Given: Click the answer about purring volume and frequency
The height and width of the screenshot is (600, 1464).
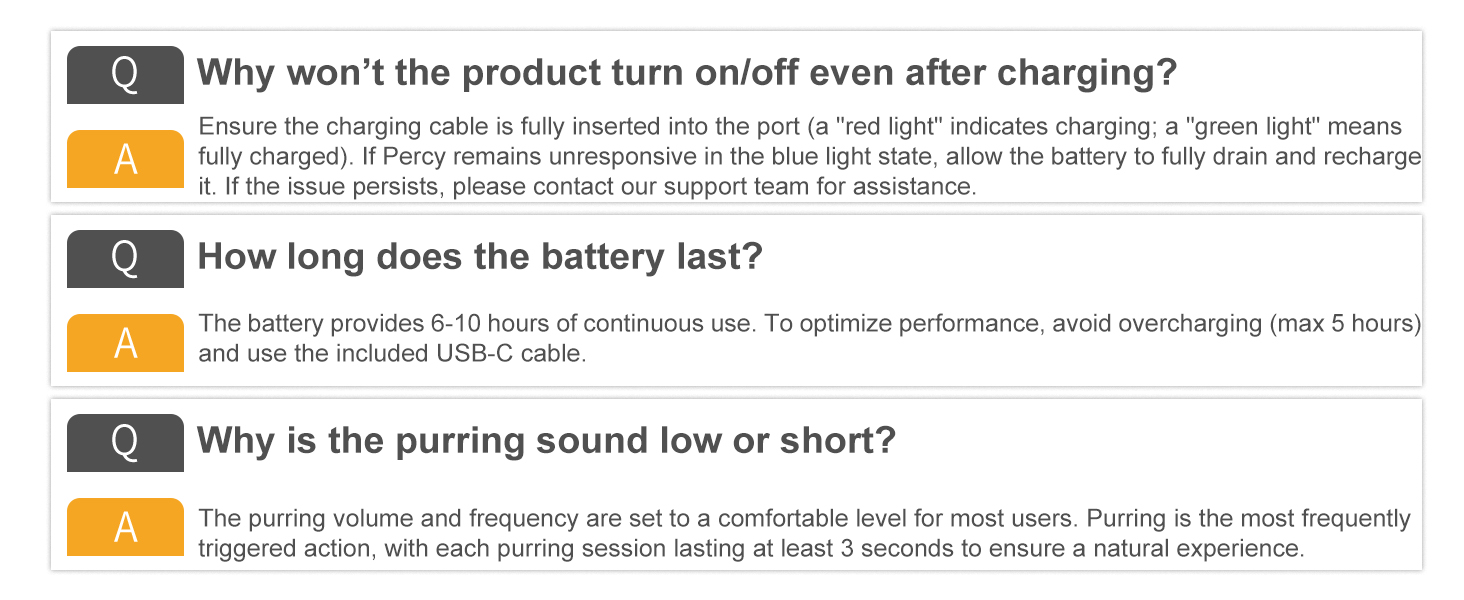Looking at the screenshot, I should coord(804,534).
